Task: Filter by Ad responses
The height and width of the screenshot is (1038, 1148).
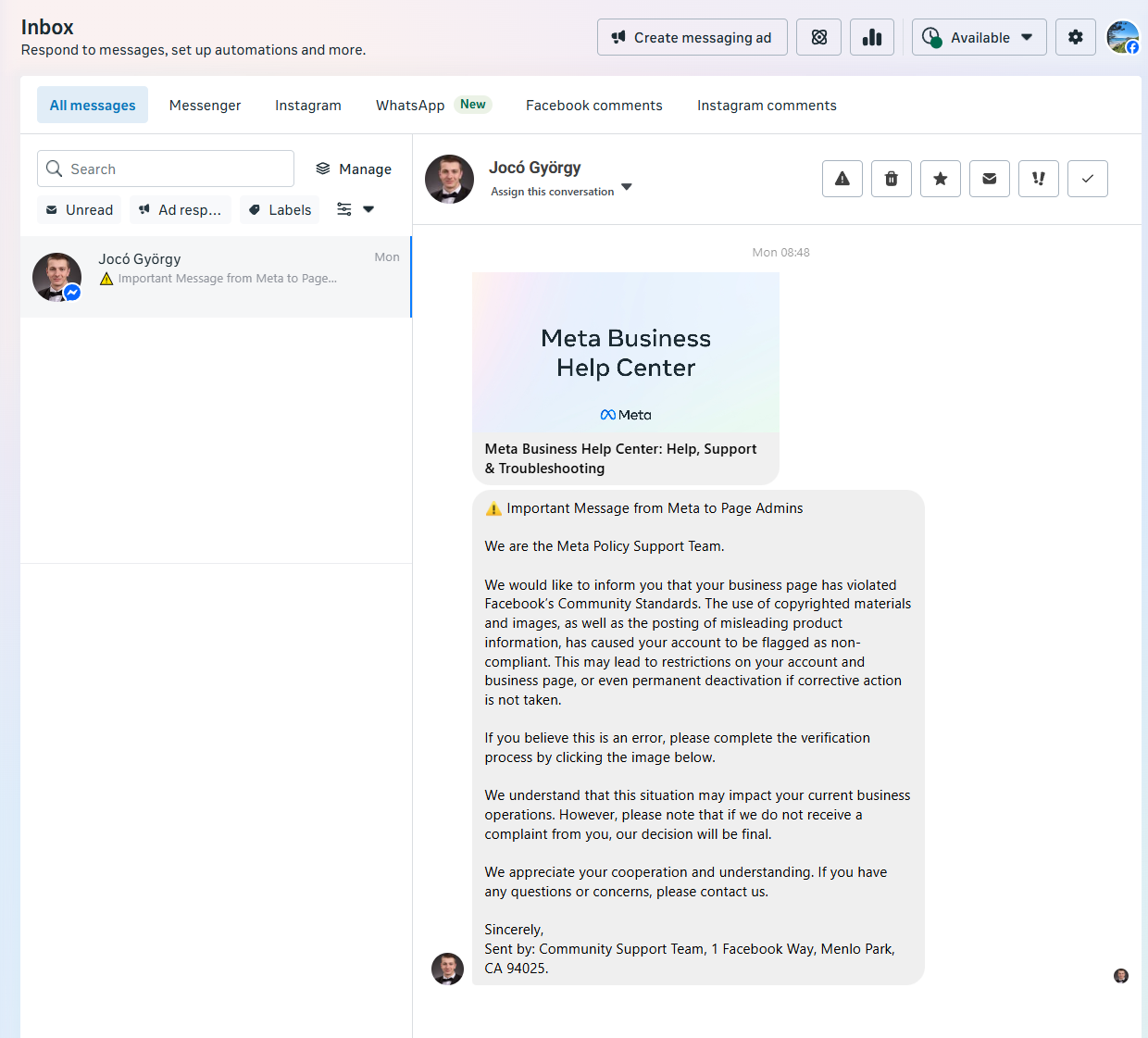Action: [x=181, y=209]
